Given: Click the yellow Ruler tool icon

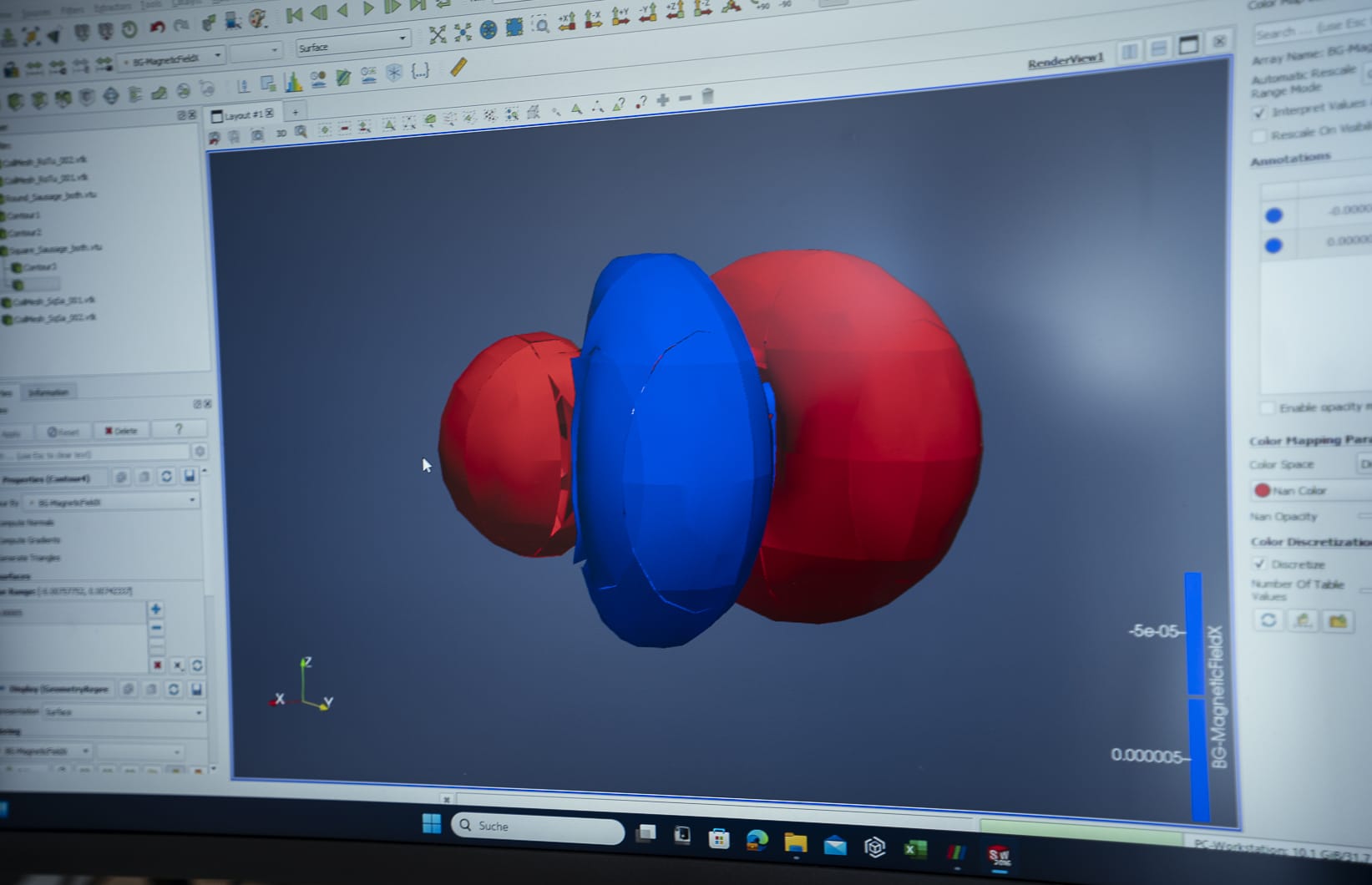Looking at the screenshot, I should pyautogui.click(x=458, y=67).
